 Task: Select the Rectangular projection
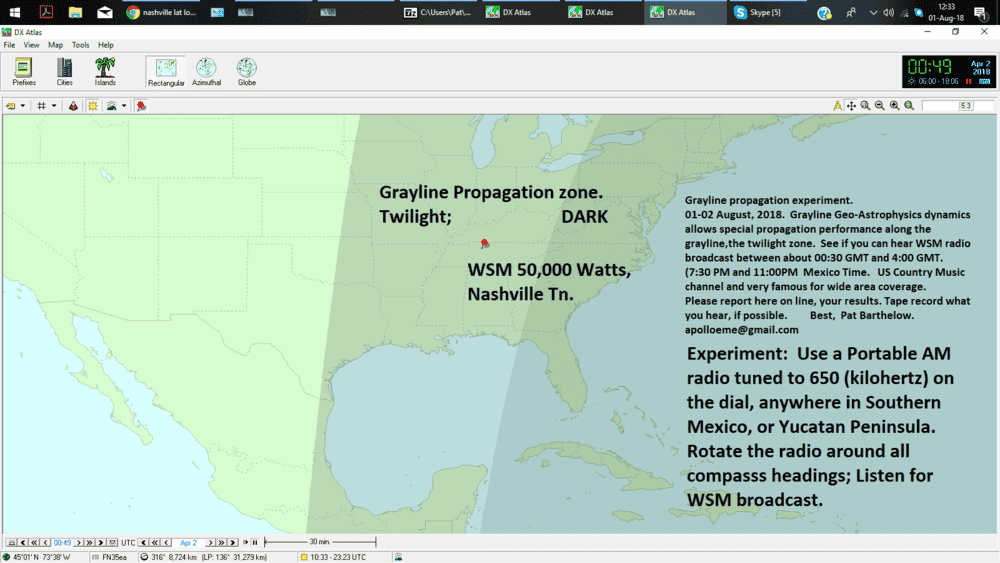[x=166, y=71]
